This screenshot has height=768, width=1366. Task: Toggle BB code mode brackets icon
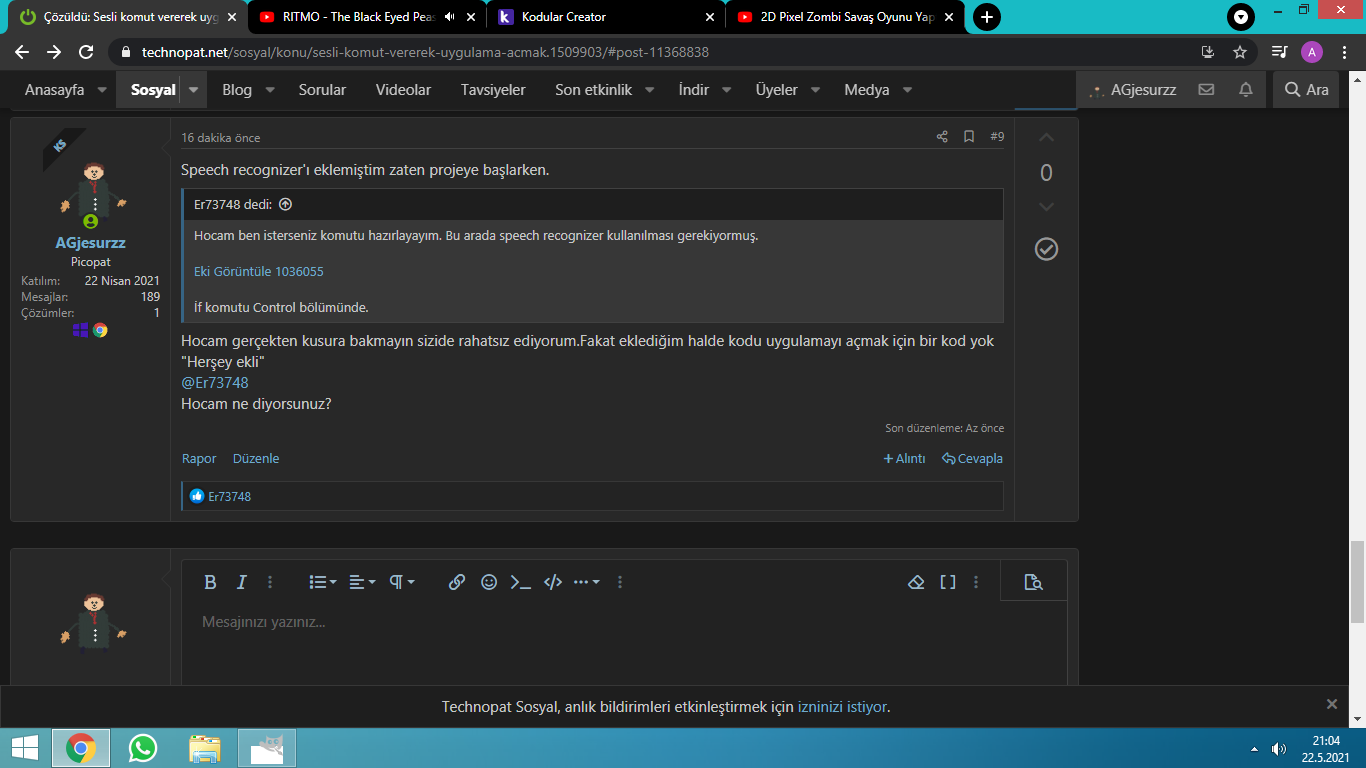click(x=948, y=582)
